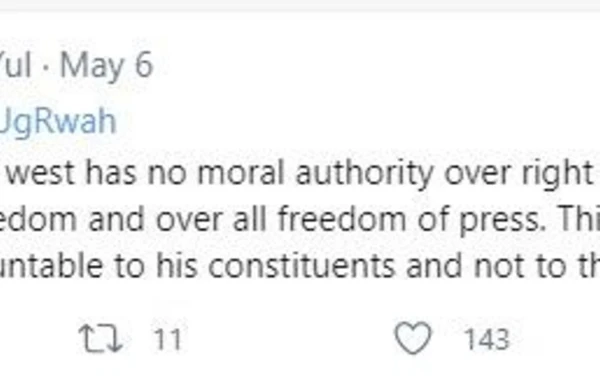Open the JgRwah mention link

click(x=58, y=121)
